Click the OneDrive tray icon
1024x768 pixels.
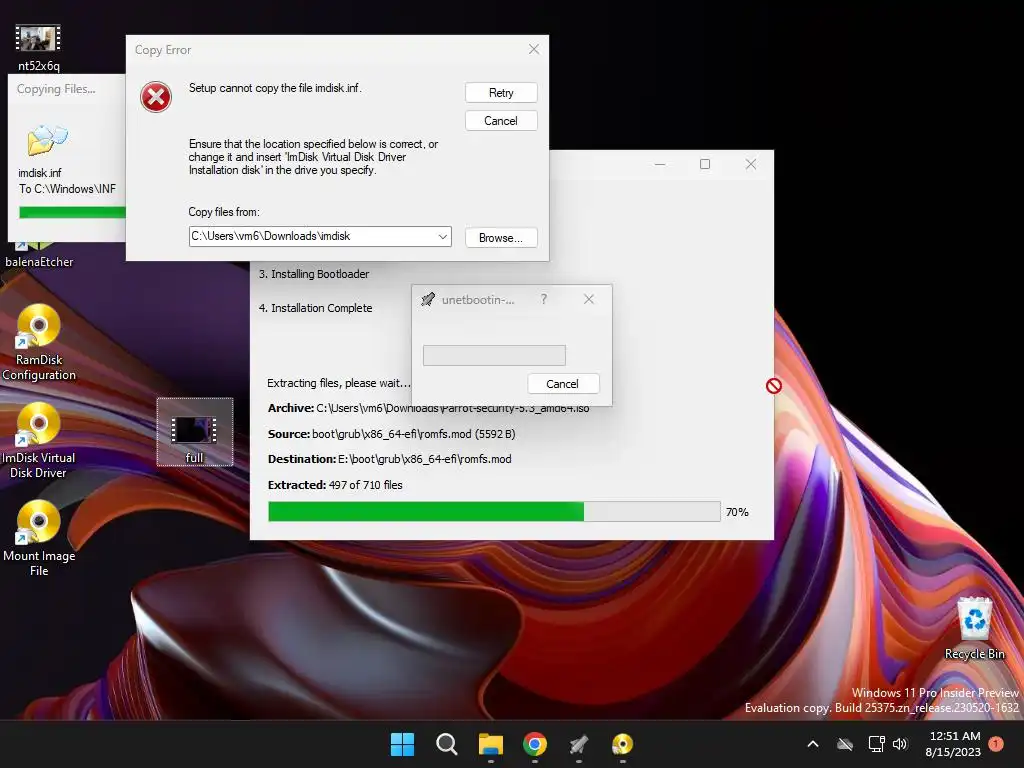[x=845, y=744]
